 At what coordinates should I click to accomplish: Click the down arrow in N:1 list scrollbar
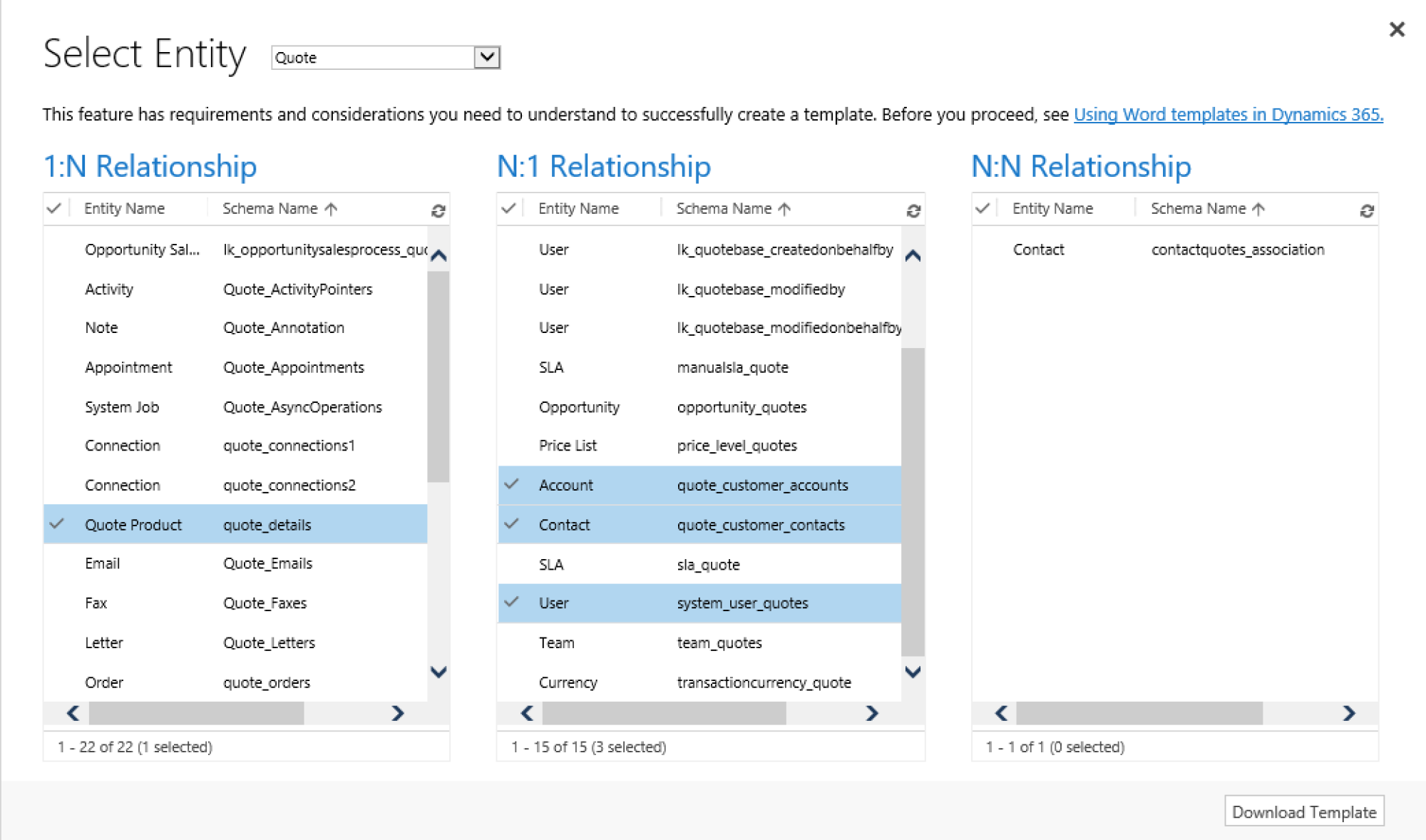coord(913,672)
